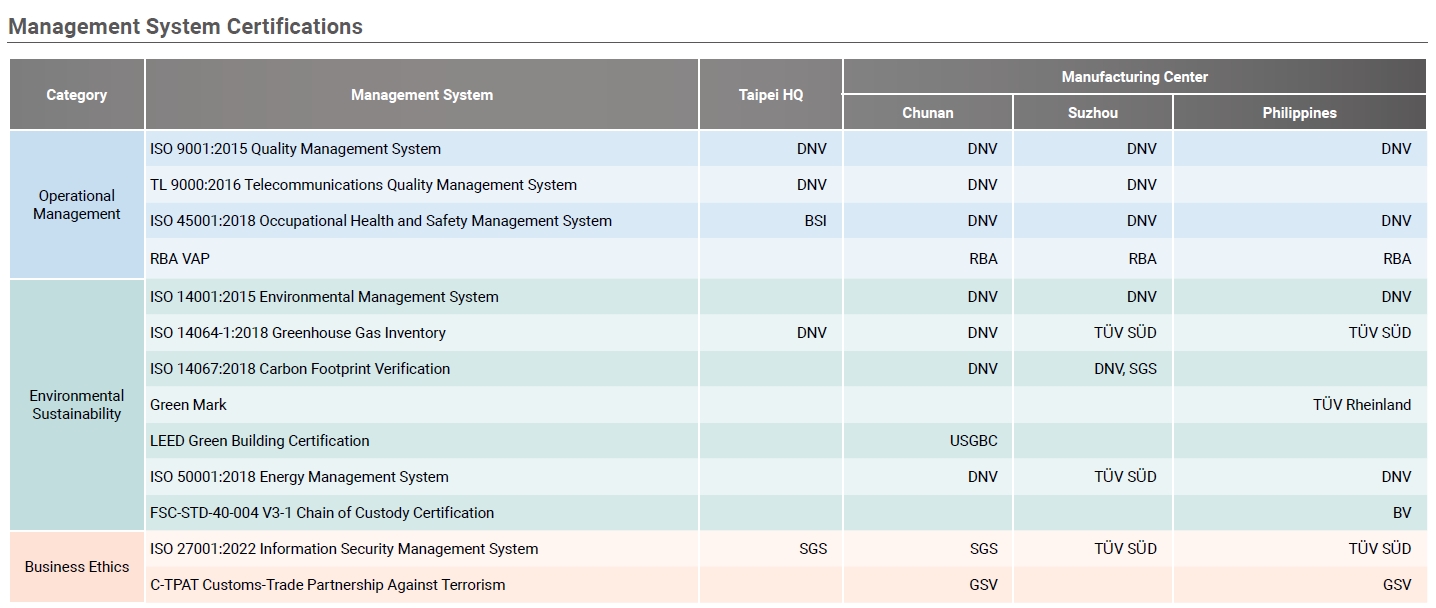The width and height of the screenshot is (1436, 608).
Task: Click the USGBC cell in LEED row
Action: pyautogui.click(x=973, y=441)
